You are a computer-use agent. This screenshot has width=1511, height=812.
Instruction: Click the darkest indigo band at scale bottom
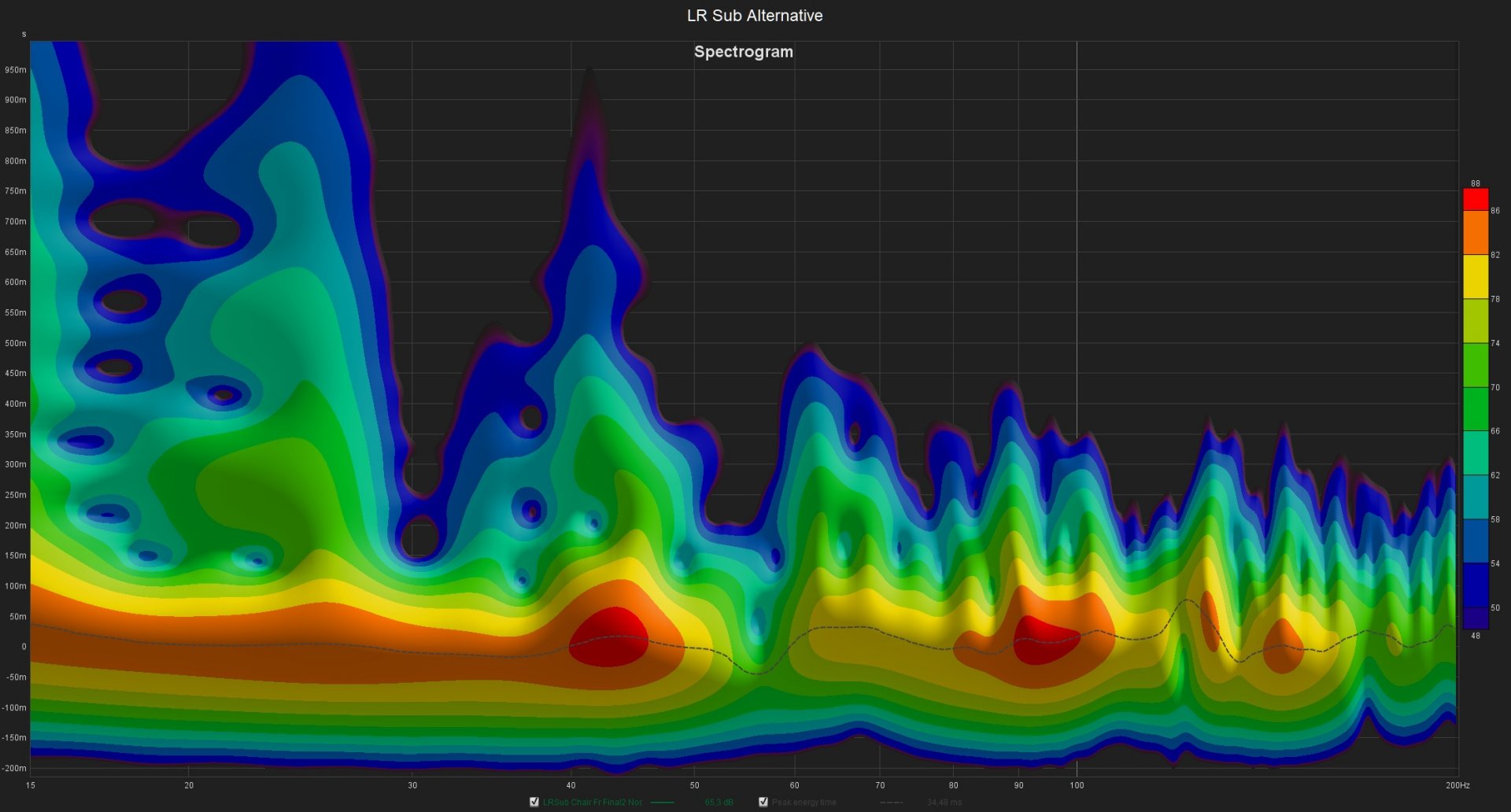(x=1475, y=618)
